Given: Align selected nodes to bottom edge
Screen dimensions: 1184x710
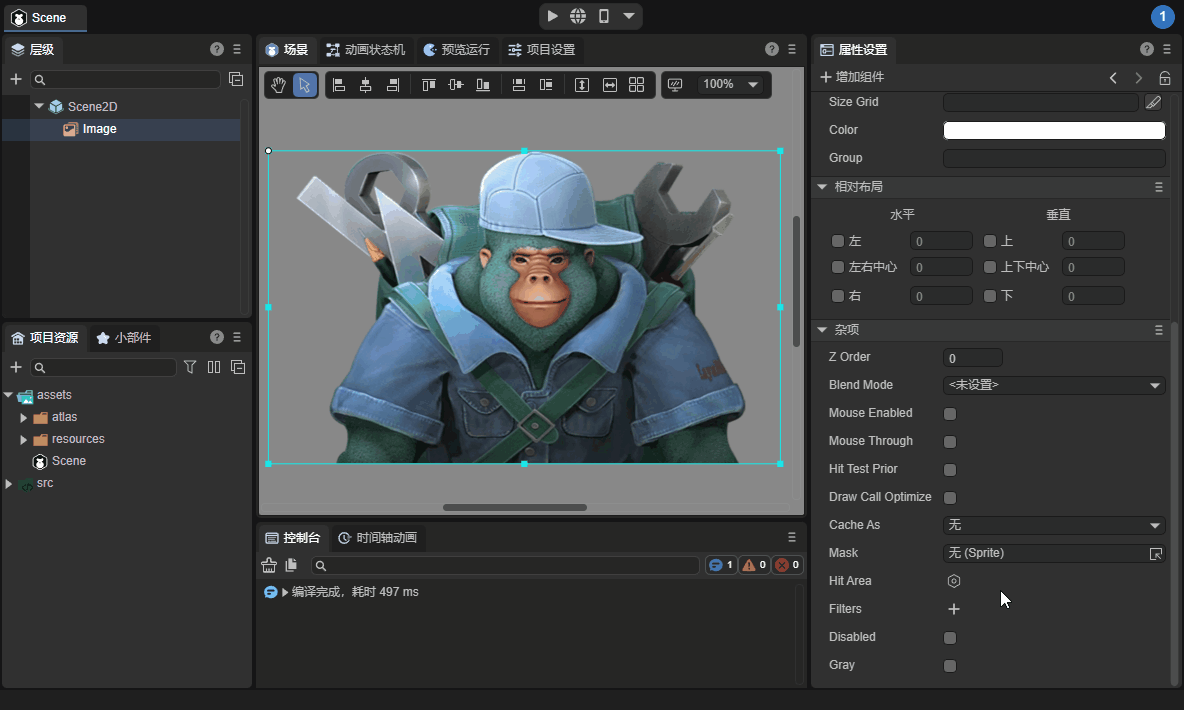Looking at the screenshot, I should pos(483,85).
